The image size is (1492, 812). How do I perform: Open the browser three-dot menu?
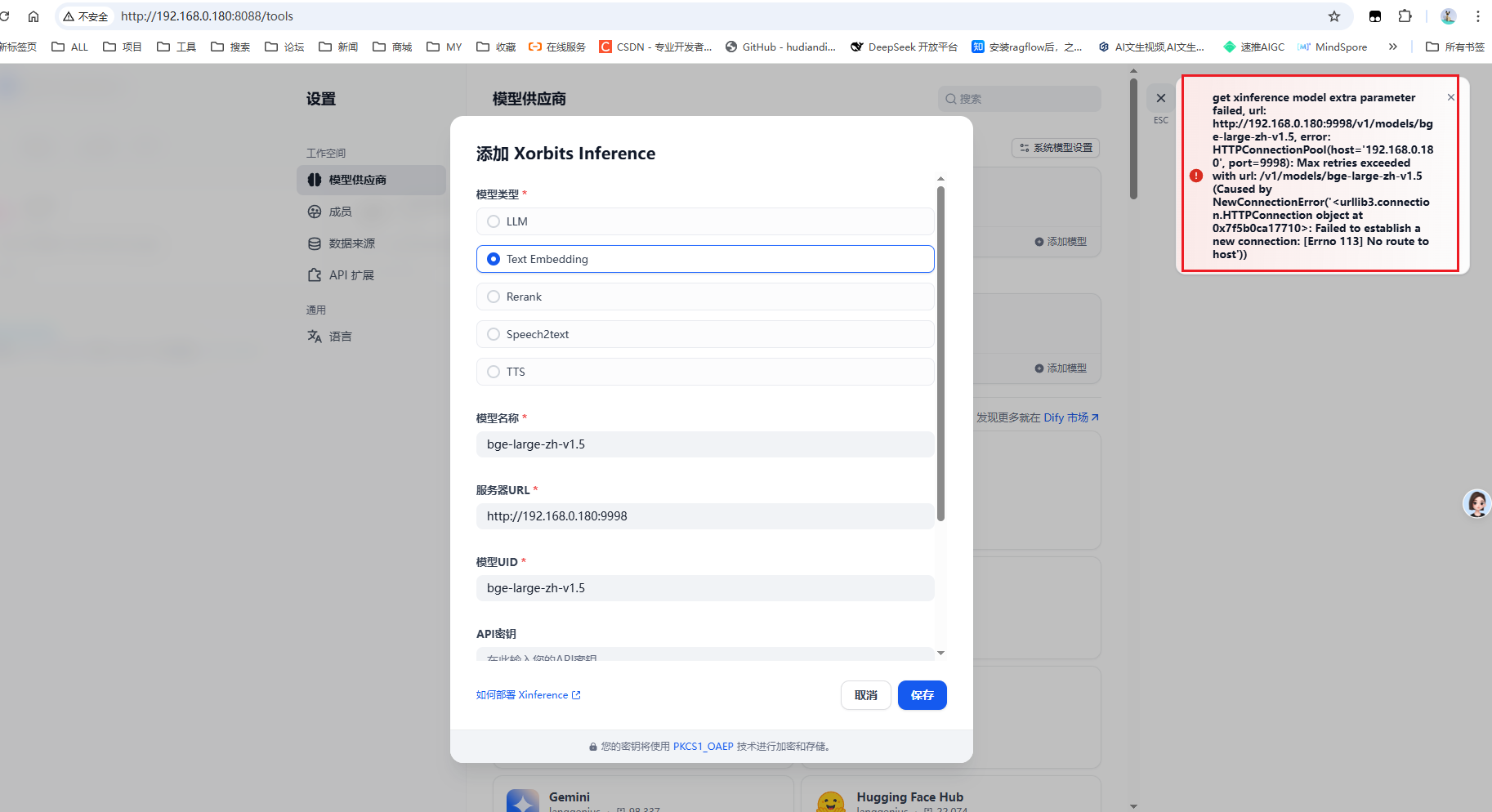coord(1478,16)
